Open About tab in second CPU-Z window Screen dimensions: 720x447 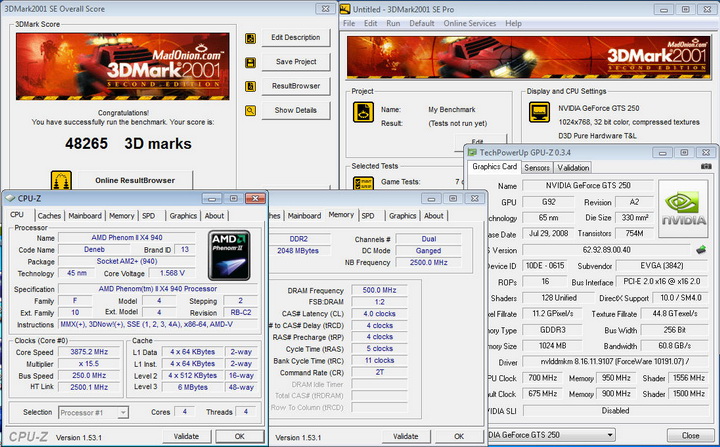pos(433,215)
